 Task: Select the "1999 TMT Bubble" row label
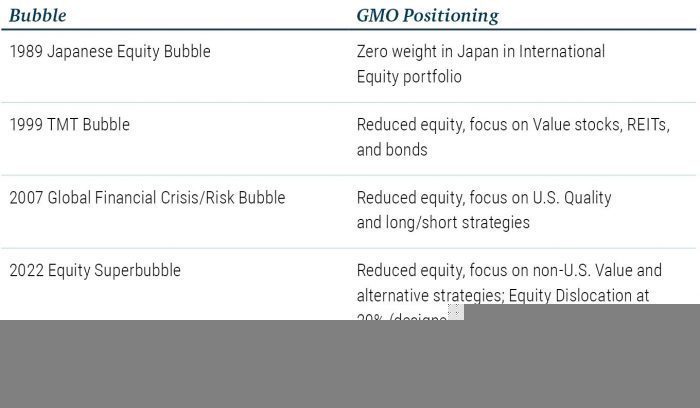pyautogui.click(x=70, y=125)
